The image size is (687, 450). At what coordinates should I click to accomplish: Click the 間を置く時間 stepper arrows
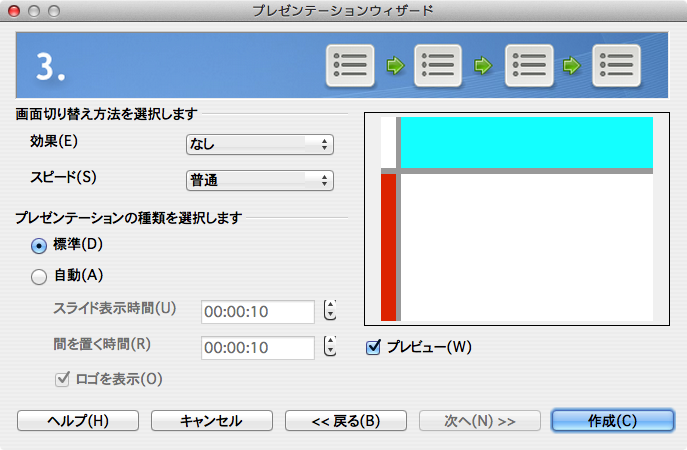331,347
